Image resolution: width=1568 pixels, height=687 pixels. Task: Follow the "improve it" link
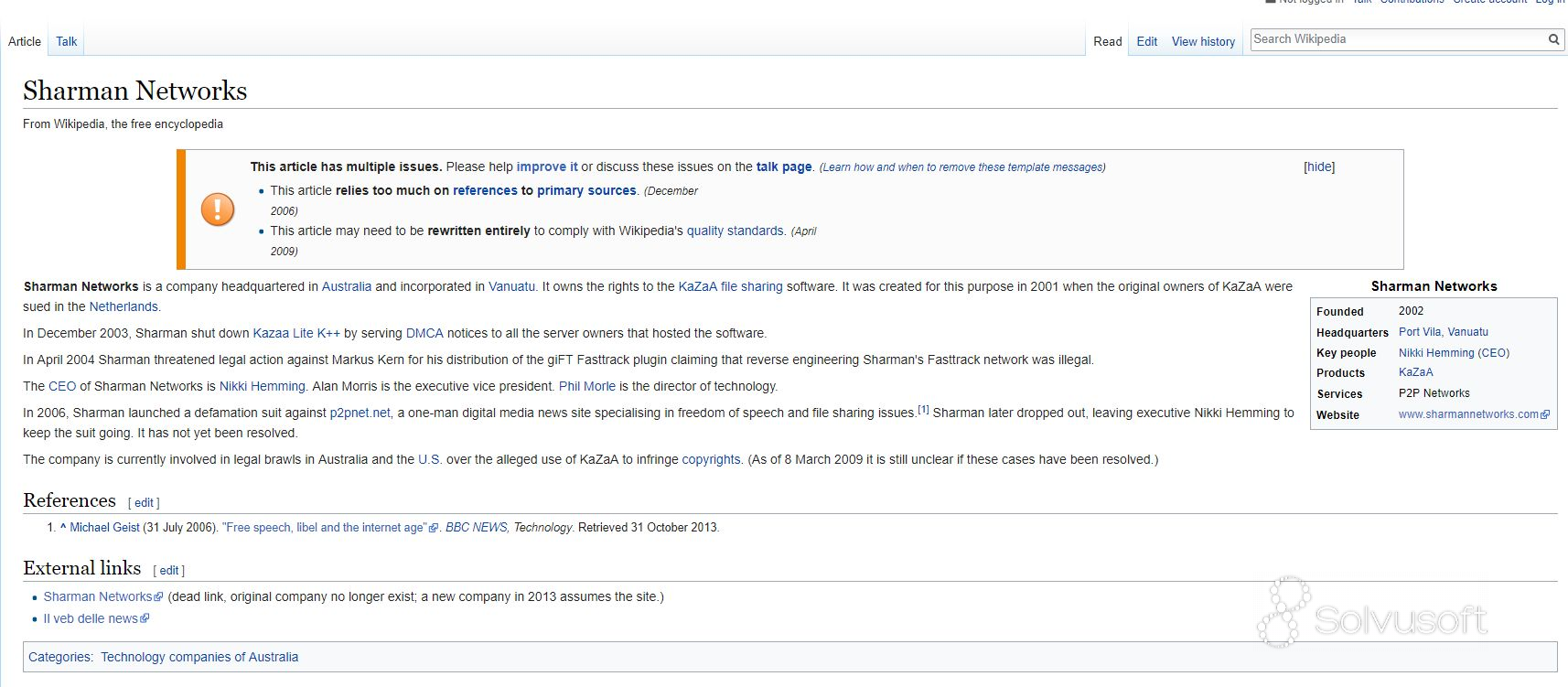click(547, 166)
